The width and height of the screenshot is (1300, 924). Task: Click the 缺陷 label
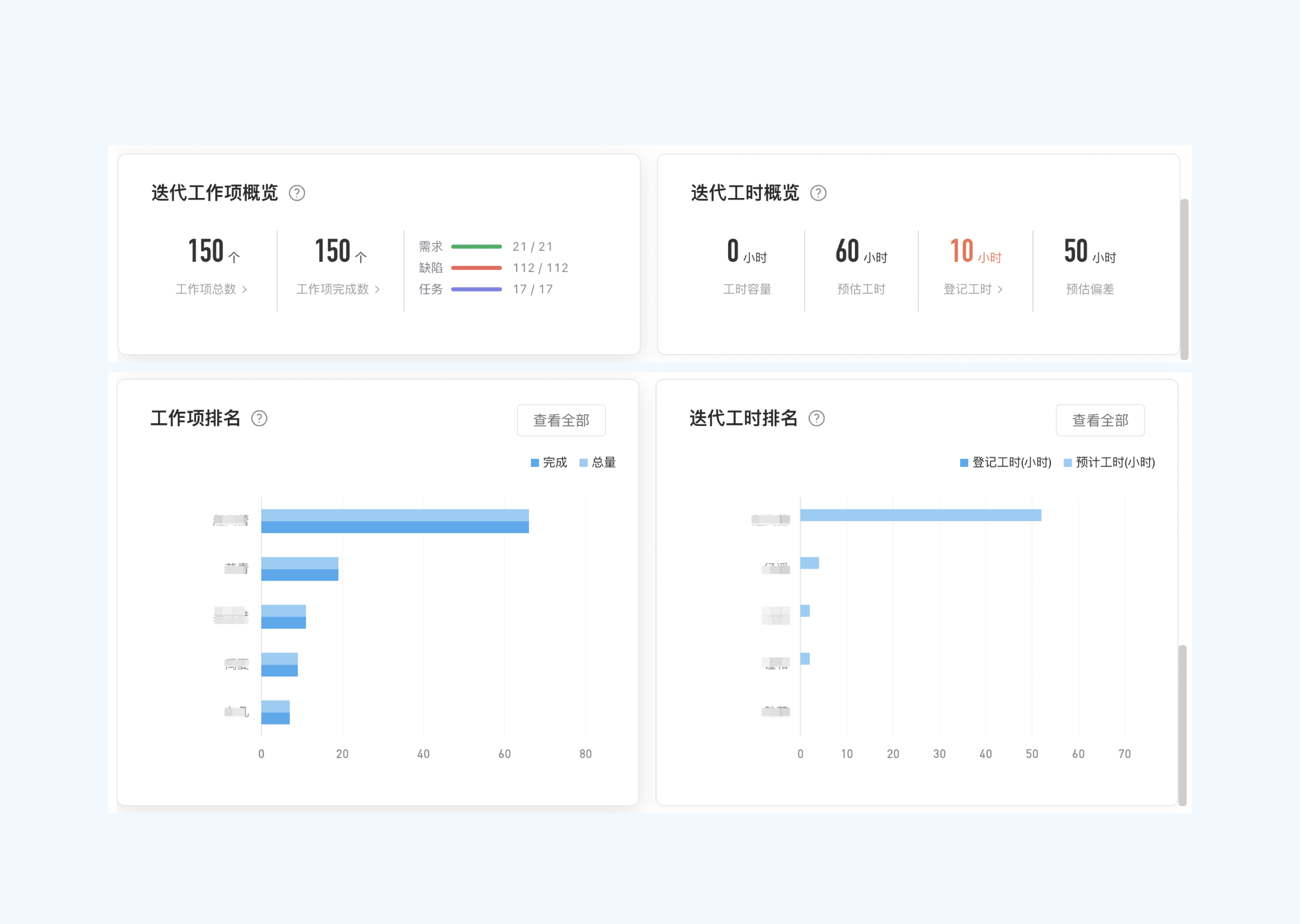430,268
